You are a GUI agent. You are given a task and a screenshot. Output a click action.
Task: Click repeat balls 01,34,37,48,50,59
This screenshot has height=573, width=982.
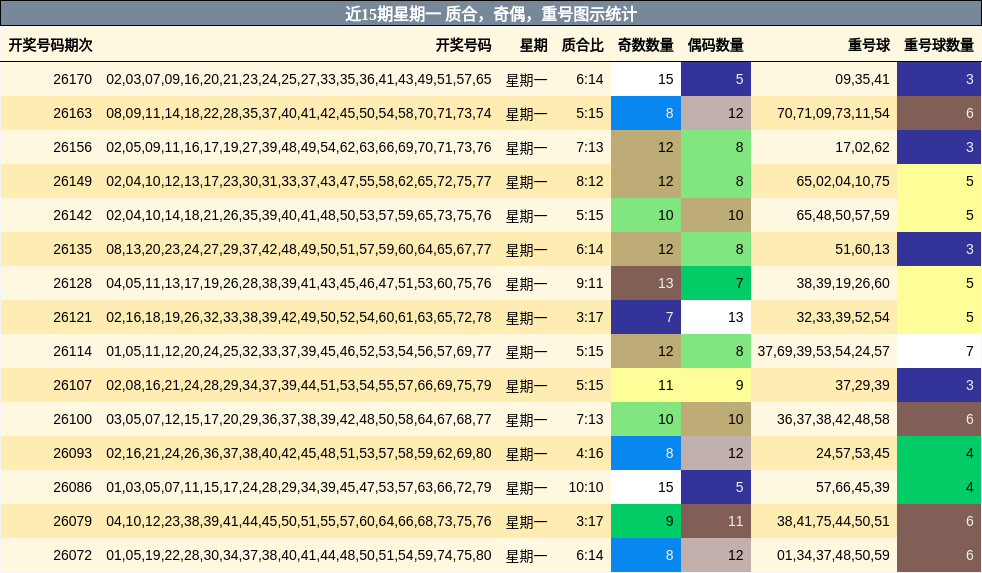pos(834,555)
